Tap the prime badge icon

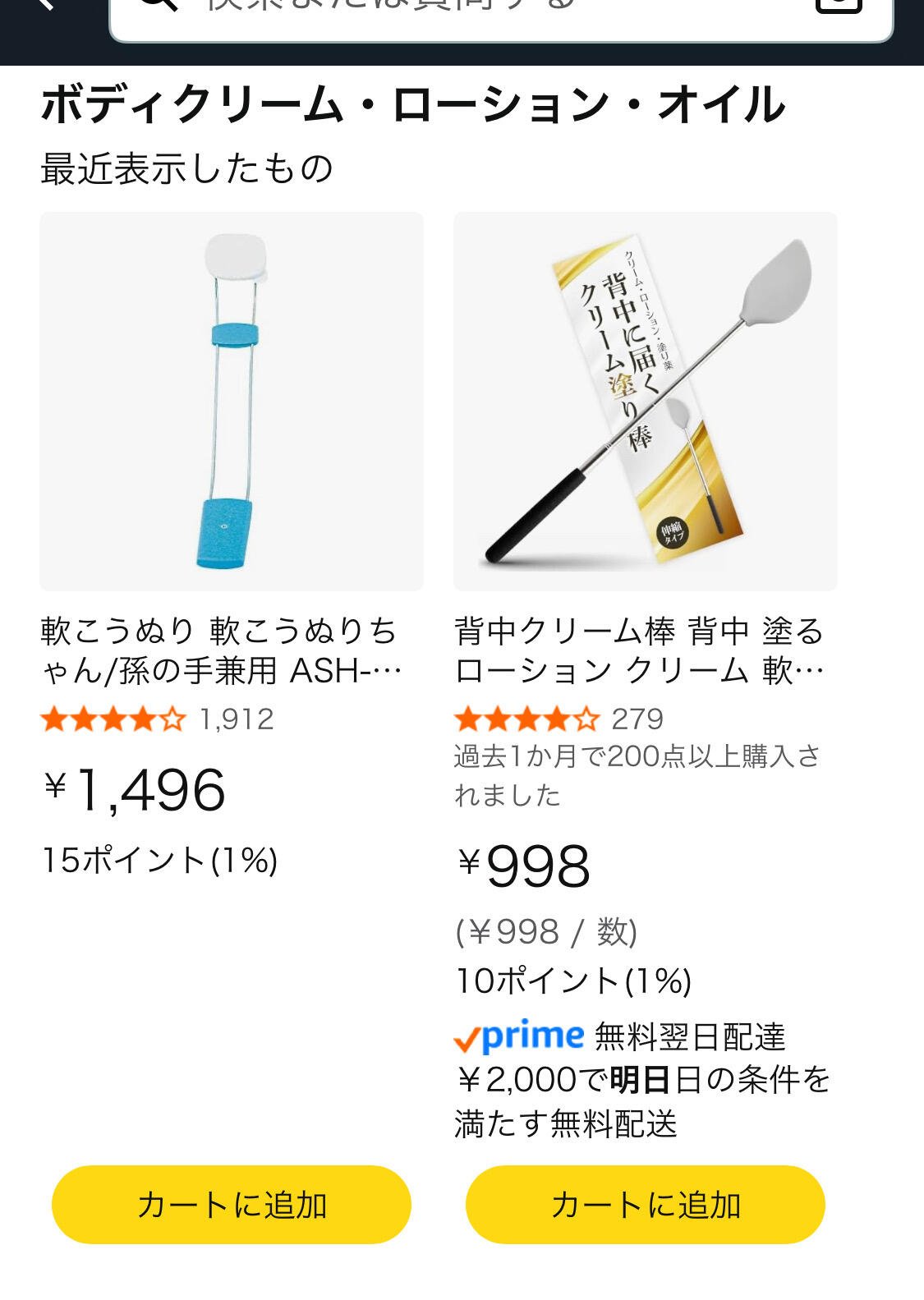pyautogui.click(x=519, y=1037)
